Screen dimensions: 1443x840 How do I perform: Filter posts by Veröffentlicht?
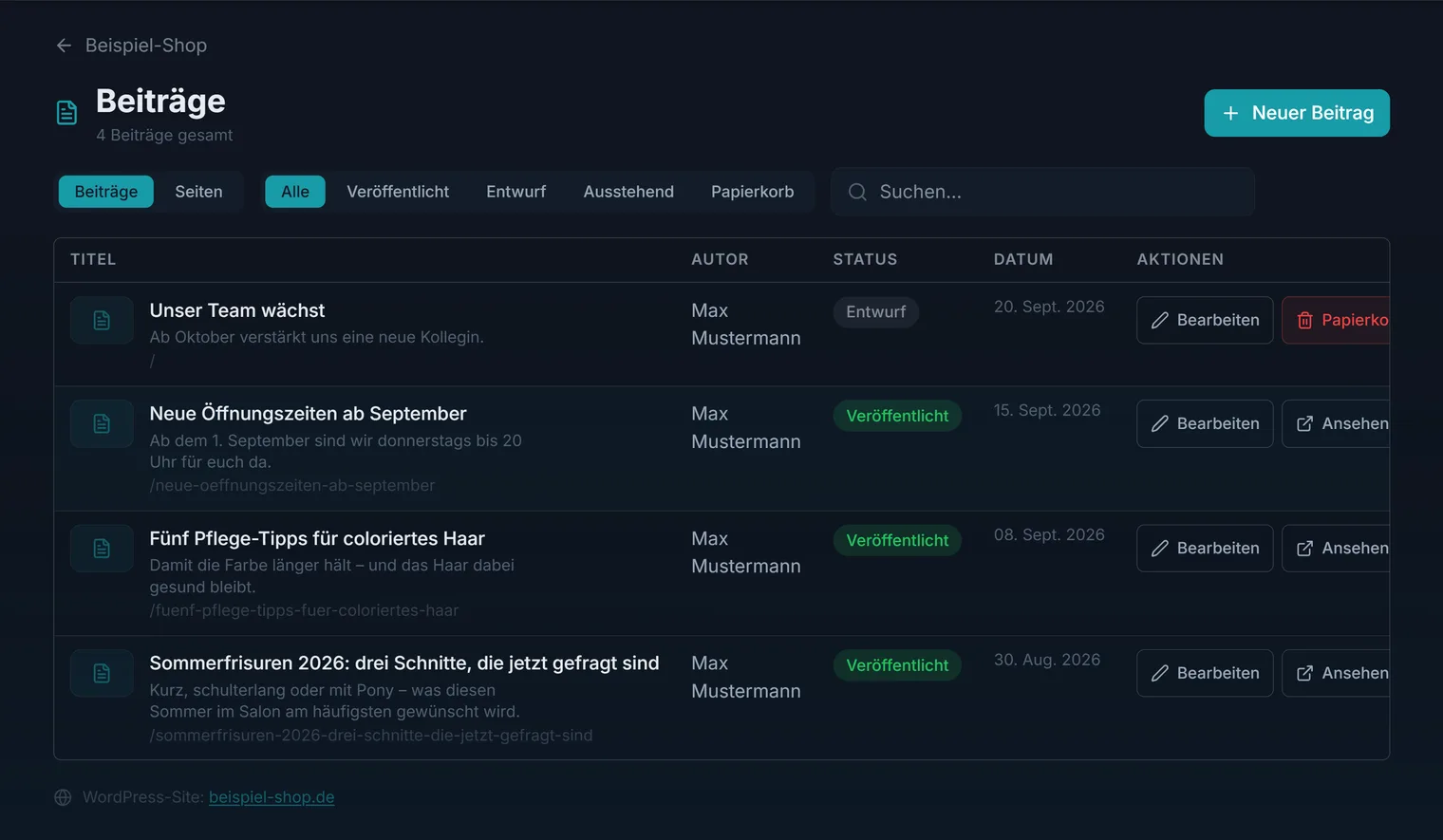(x=398, y=192)
